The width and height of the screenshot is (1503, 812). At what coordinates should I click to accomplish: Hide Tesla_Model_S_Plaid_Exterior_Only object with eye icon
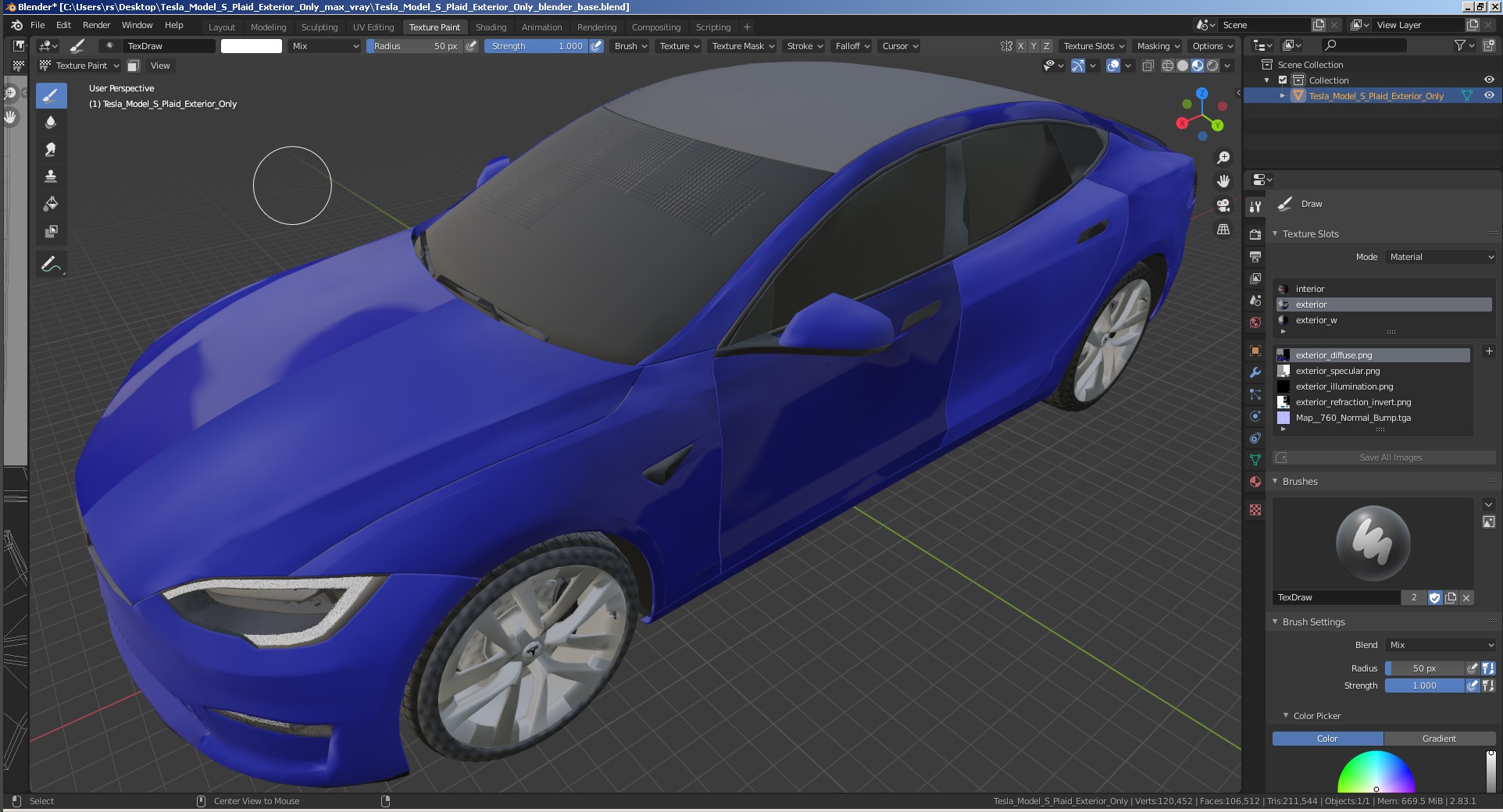click(x=1489, y=95)
